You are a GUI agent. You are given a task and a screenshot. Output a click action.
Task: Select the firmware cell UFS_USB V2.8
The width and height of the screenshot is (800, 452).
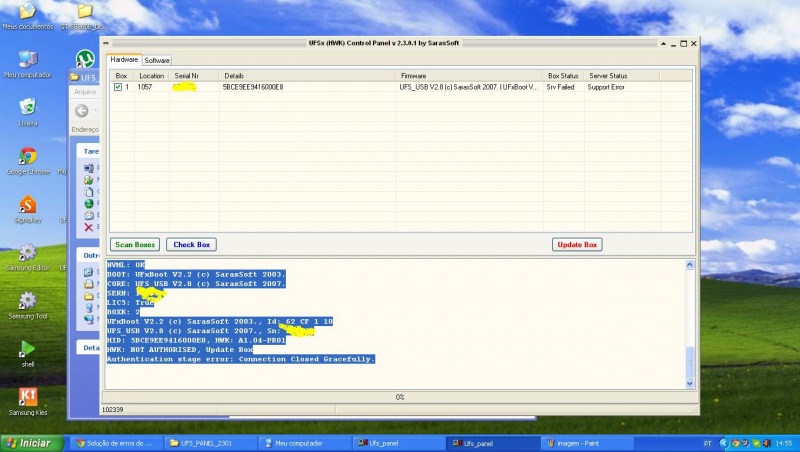pos(468,87)
